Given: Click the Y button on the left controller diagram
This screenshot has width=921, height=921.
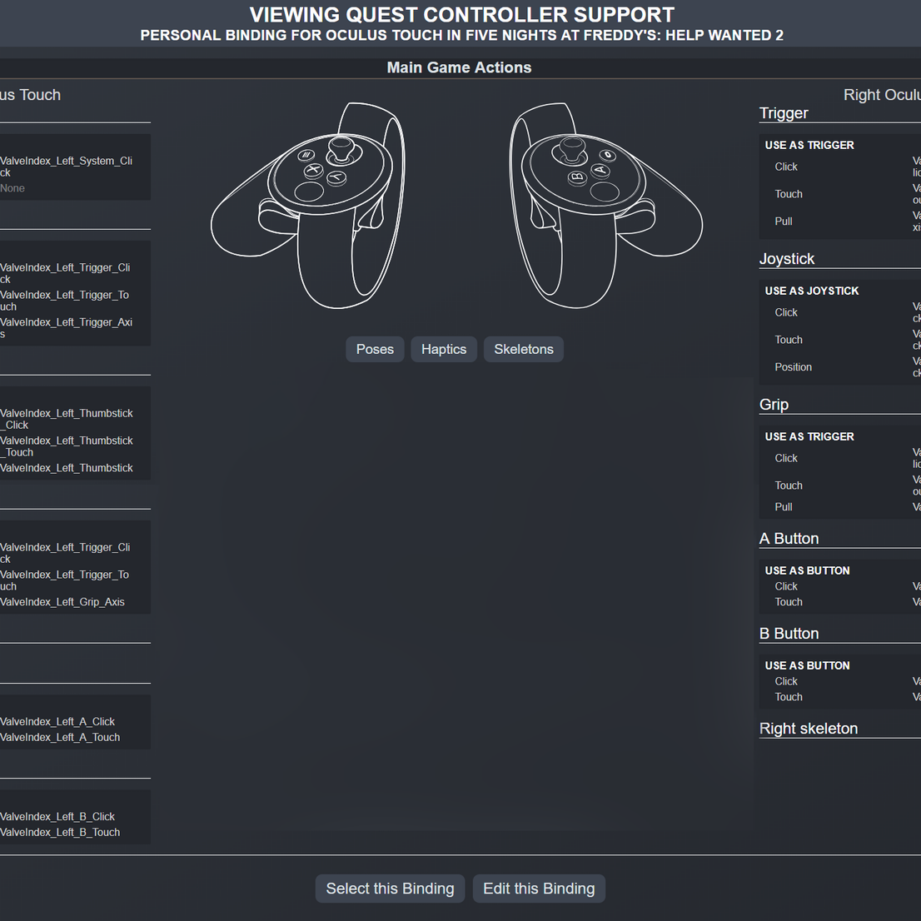Looking at the screenshot, I should click(337, 177).
